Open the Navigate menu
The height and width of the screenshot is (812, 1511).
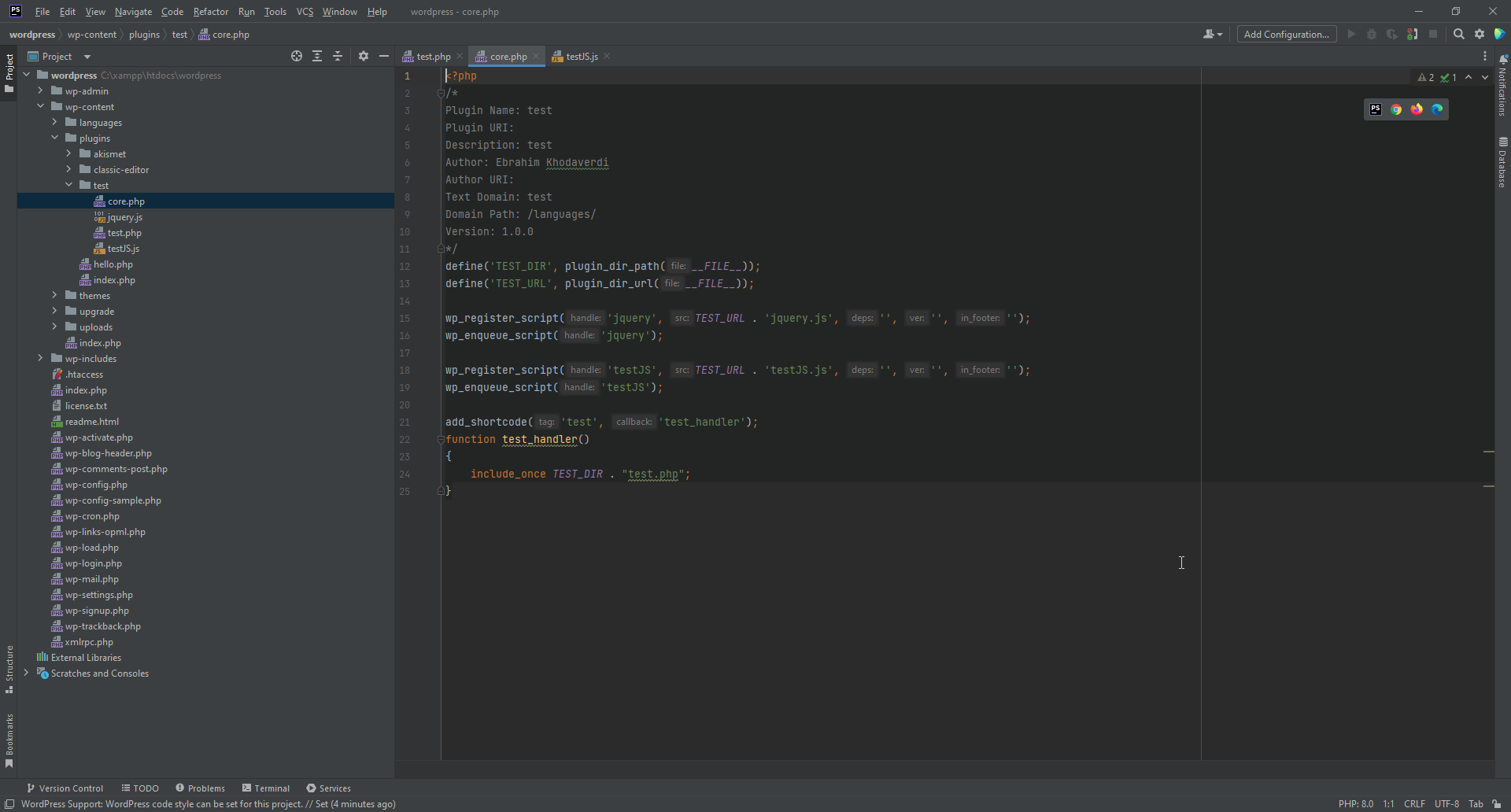(x=133, y=12)
